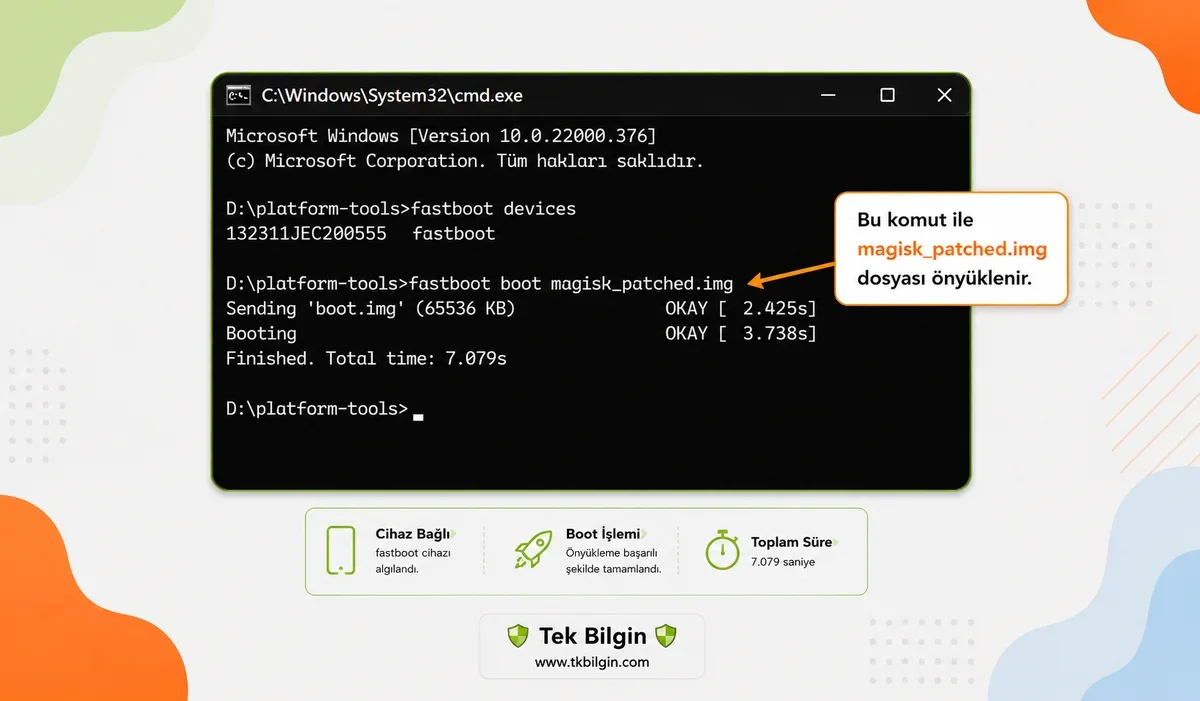The height and width of the screenshot is (701, 1200).
Task: Click 'fastboot cihazı algılandı.' description
Action: [413, 561]
